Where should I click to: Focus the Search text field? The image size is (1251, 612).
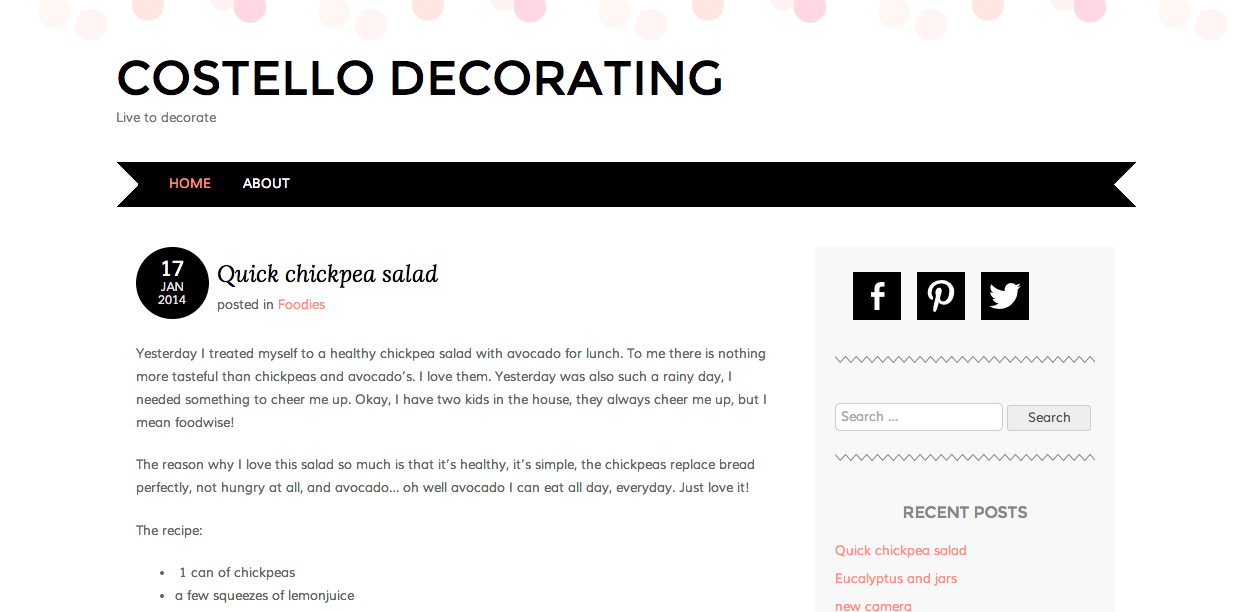919,417
